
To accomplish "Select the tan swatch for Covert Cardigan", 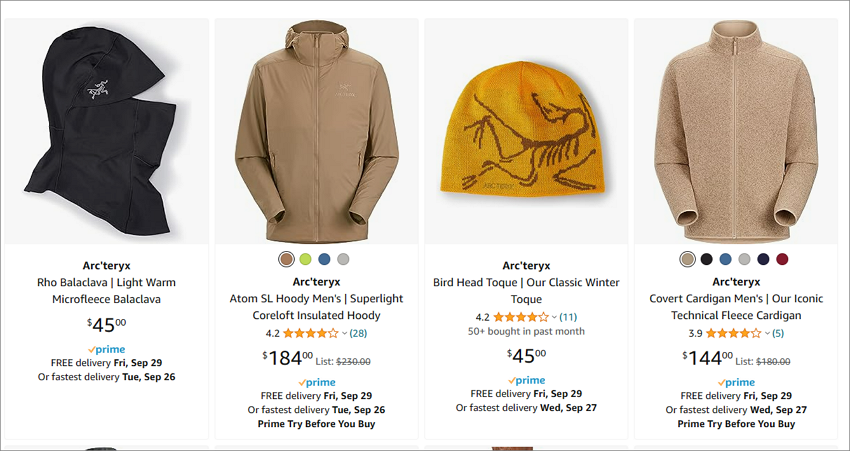I will [x=687, y=259].
